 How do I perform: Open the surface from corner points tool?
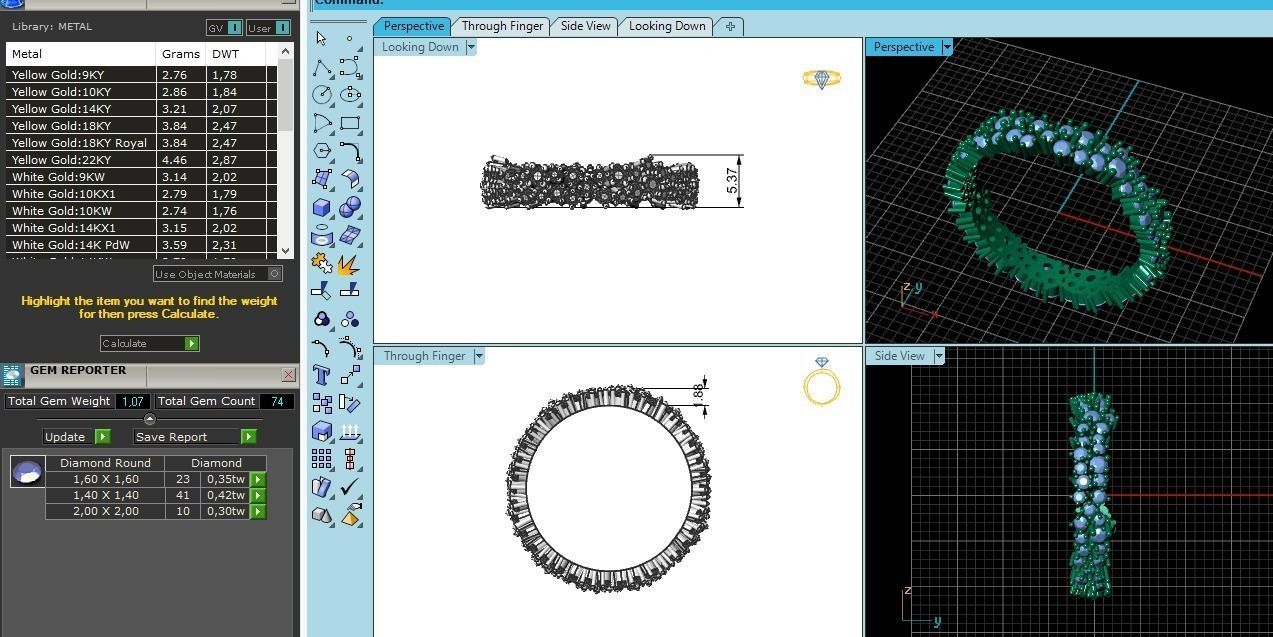322,179
